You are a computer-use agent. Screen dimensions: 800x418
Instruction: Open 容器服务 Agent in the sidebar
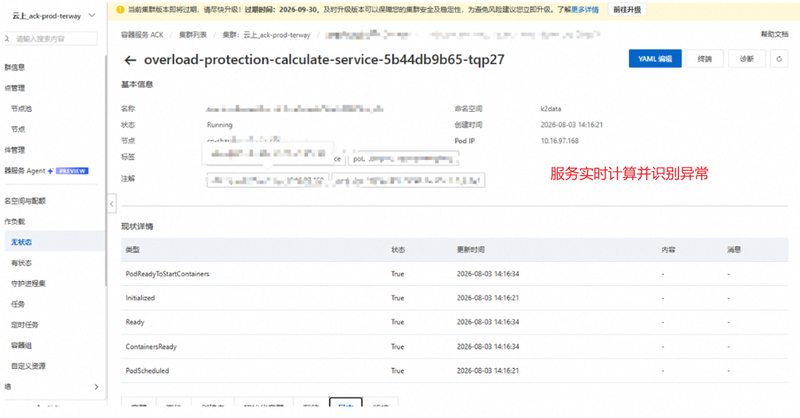click(x=25, y=171)
